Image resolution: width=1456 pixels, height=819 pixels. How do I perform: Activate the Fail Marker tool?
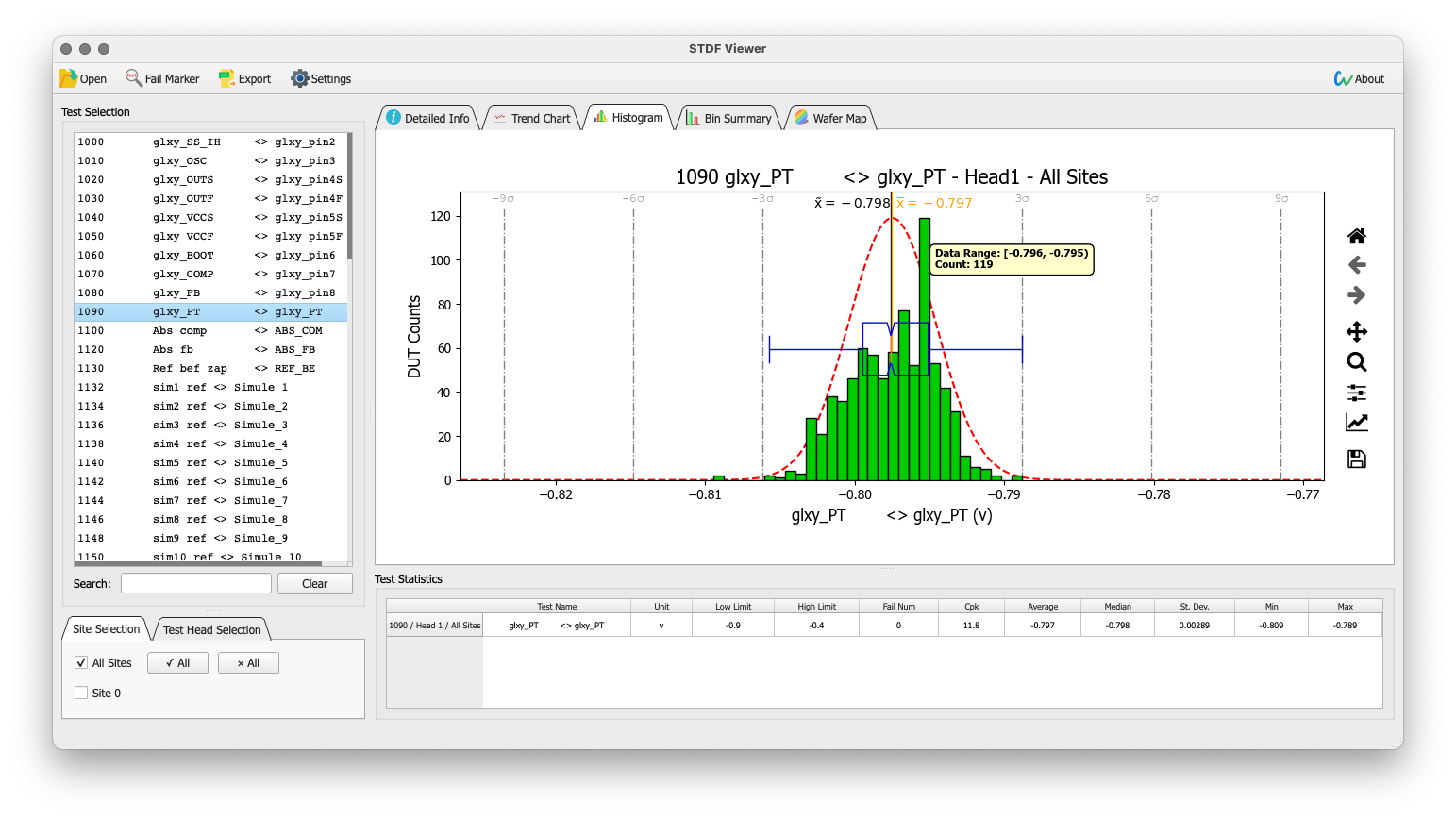[162, 78]
